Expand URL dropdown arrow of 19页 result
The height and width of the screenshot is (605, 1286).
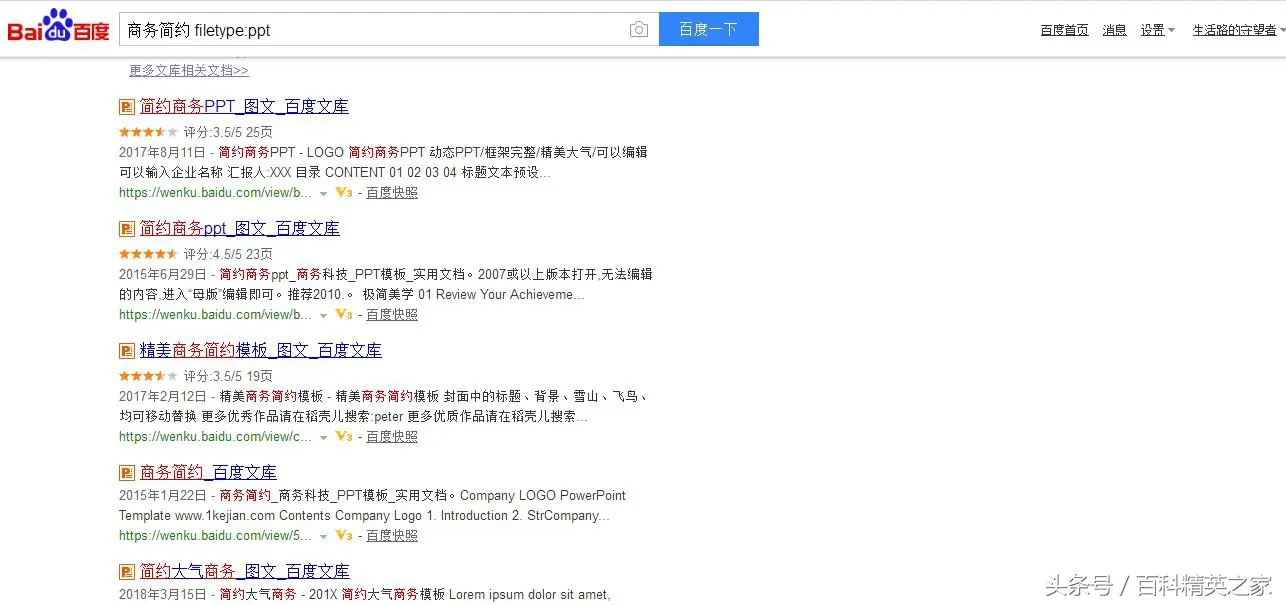pos(323,438)
